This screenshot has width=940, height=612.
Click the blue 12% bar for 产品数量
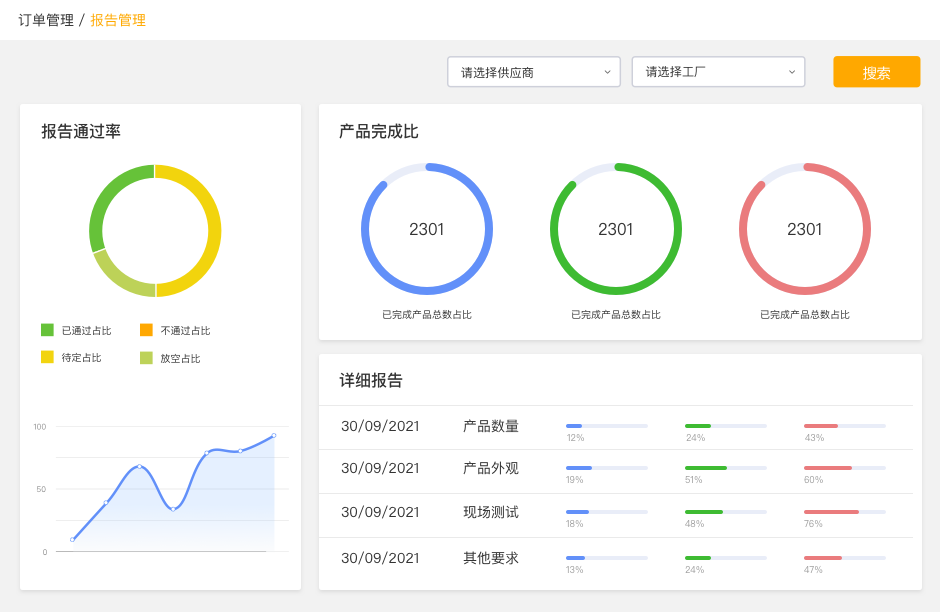coord(574,426)
